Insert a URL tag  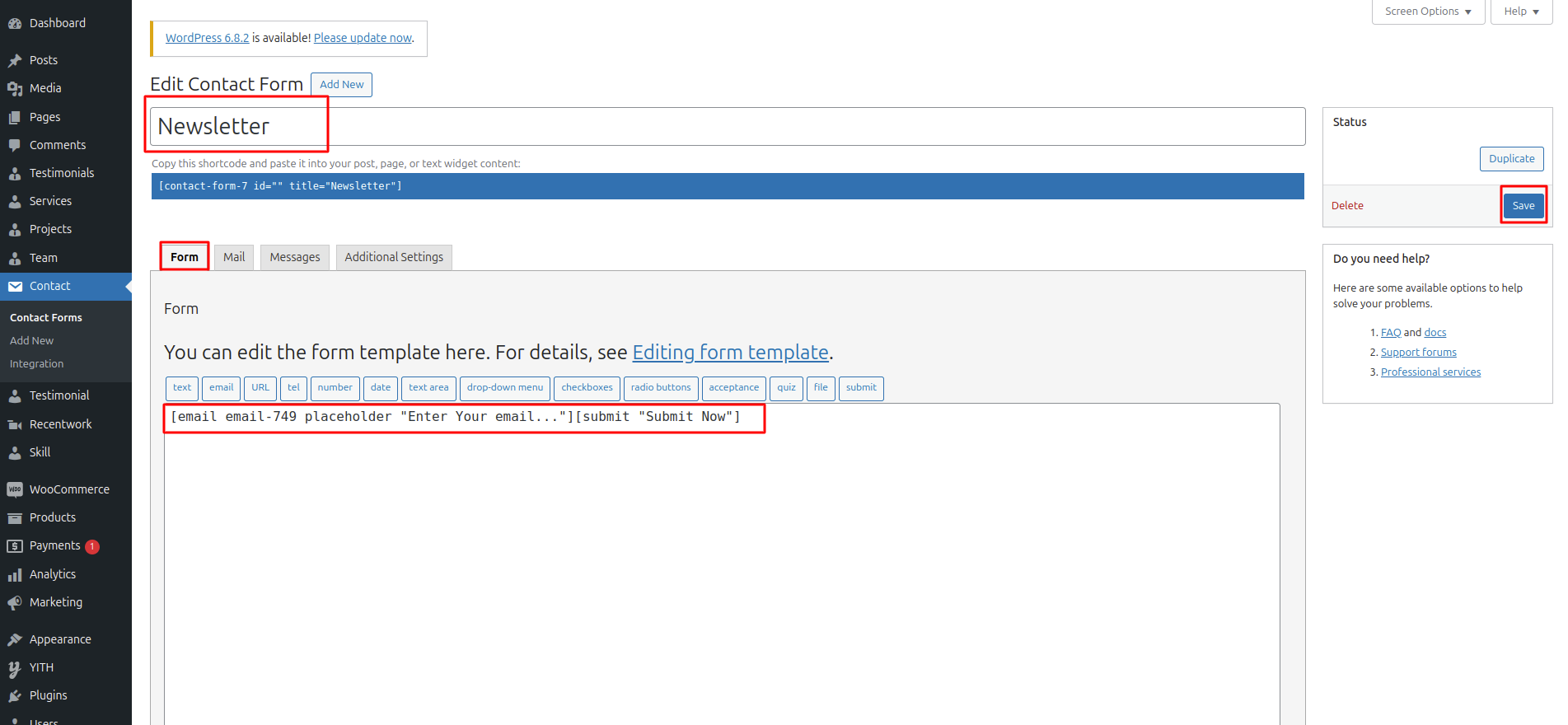coord(260,388)
